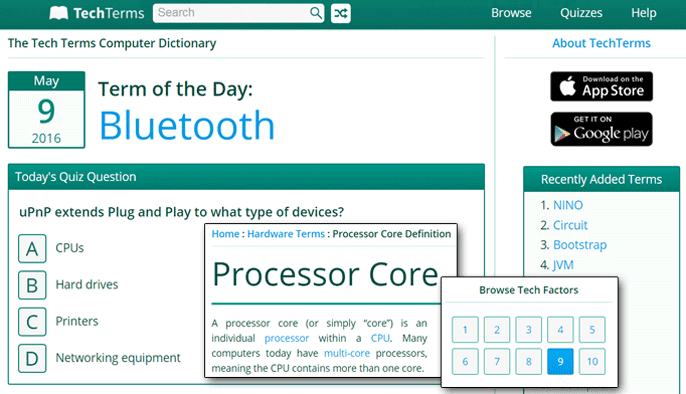Open the App Store download badge
The width and height of the screenshot is (686, 394).
pos(602,86)
